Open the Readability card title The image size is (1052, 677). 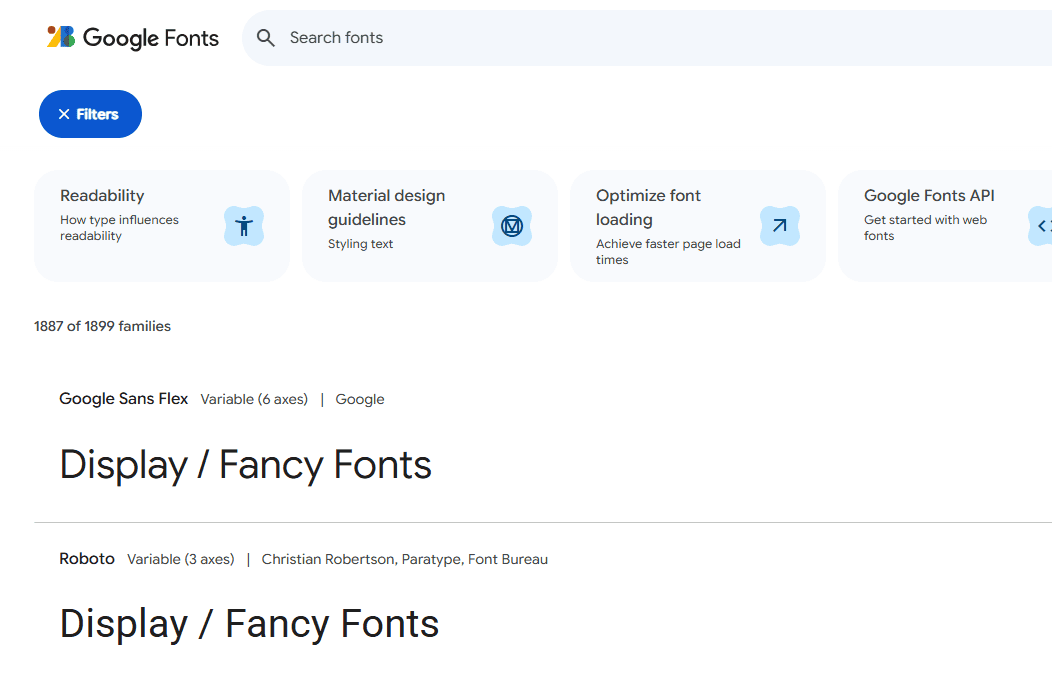[102, 196]
